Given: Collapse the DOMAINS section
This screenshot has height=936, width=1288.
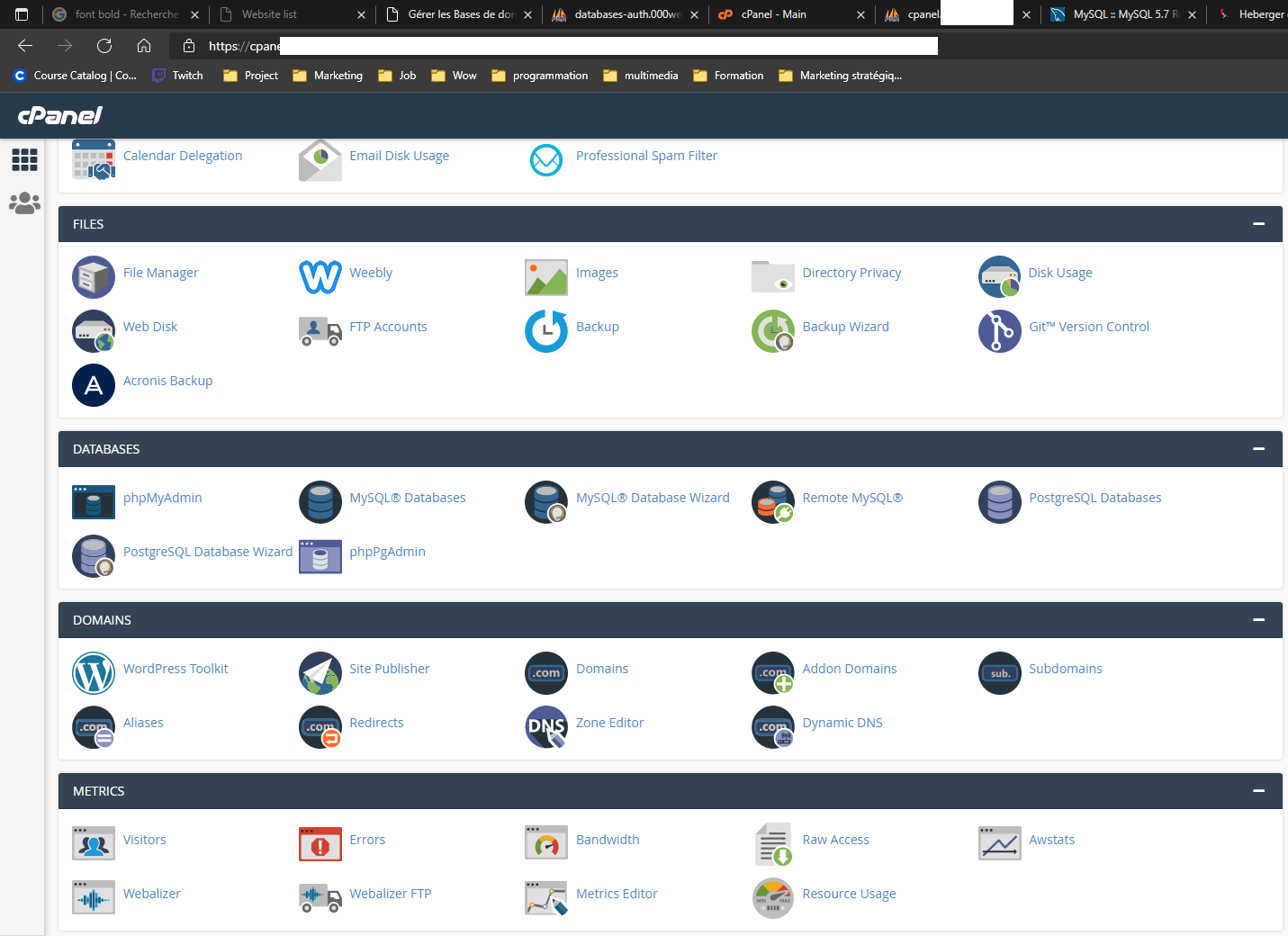Looking at the screenshot, I should [x=1258, y=620].
